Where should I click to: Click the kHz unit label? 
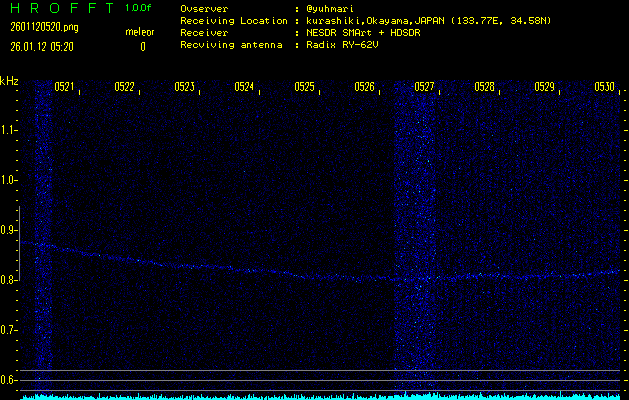10,80
